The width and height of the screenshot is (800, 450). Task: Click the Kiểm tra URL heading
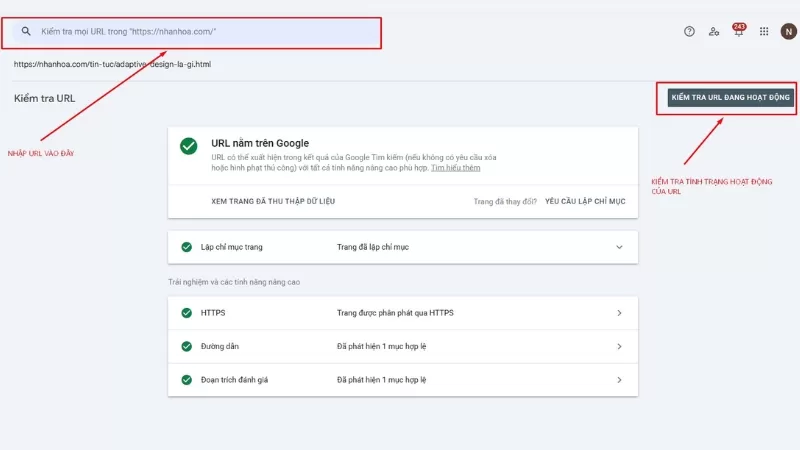click(x=44, y=98)
